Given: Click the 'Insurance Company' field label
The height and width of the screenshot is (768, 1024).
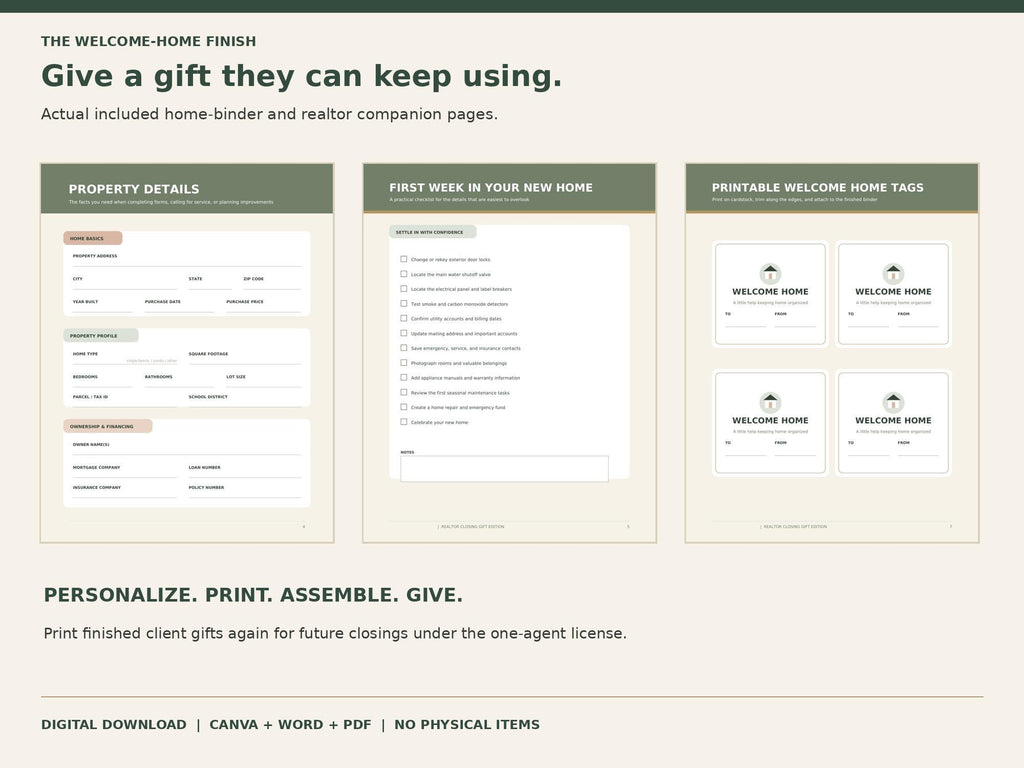Looking at the screenshot, I should point(97,487).
